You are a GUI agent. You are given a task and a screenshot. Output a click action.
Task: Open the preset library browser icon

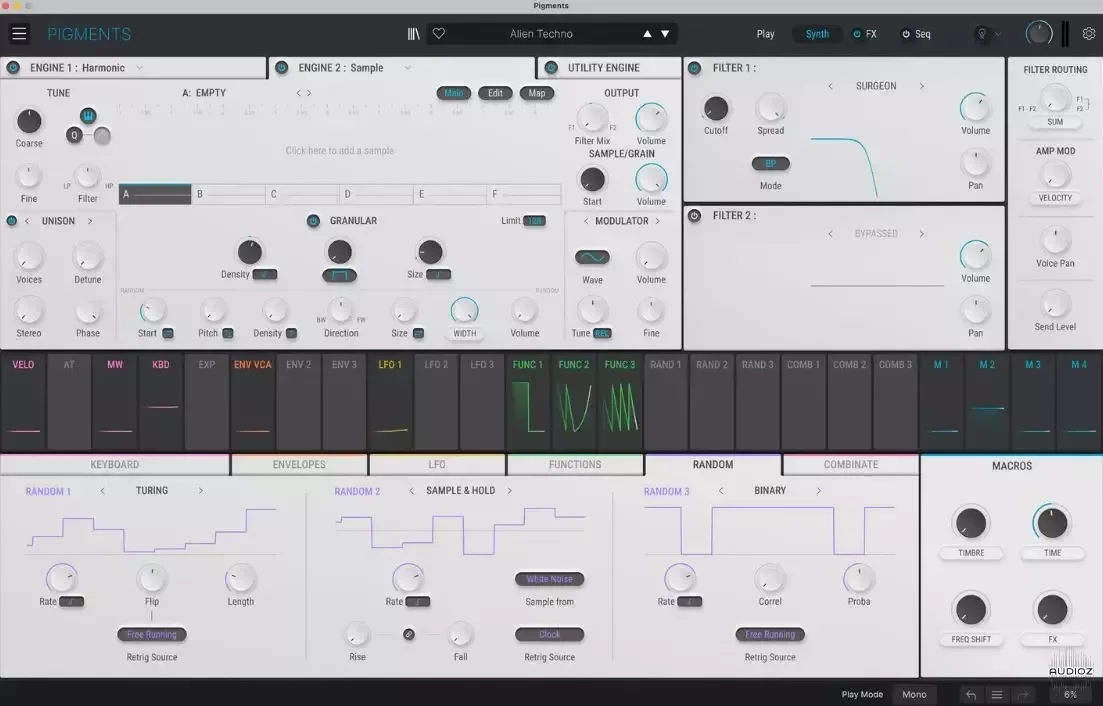[x=414, y=33]
